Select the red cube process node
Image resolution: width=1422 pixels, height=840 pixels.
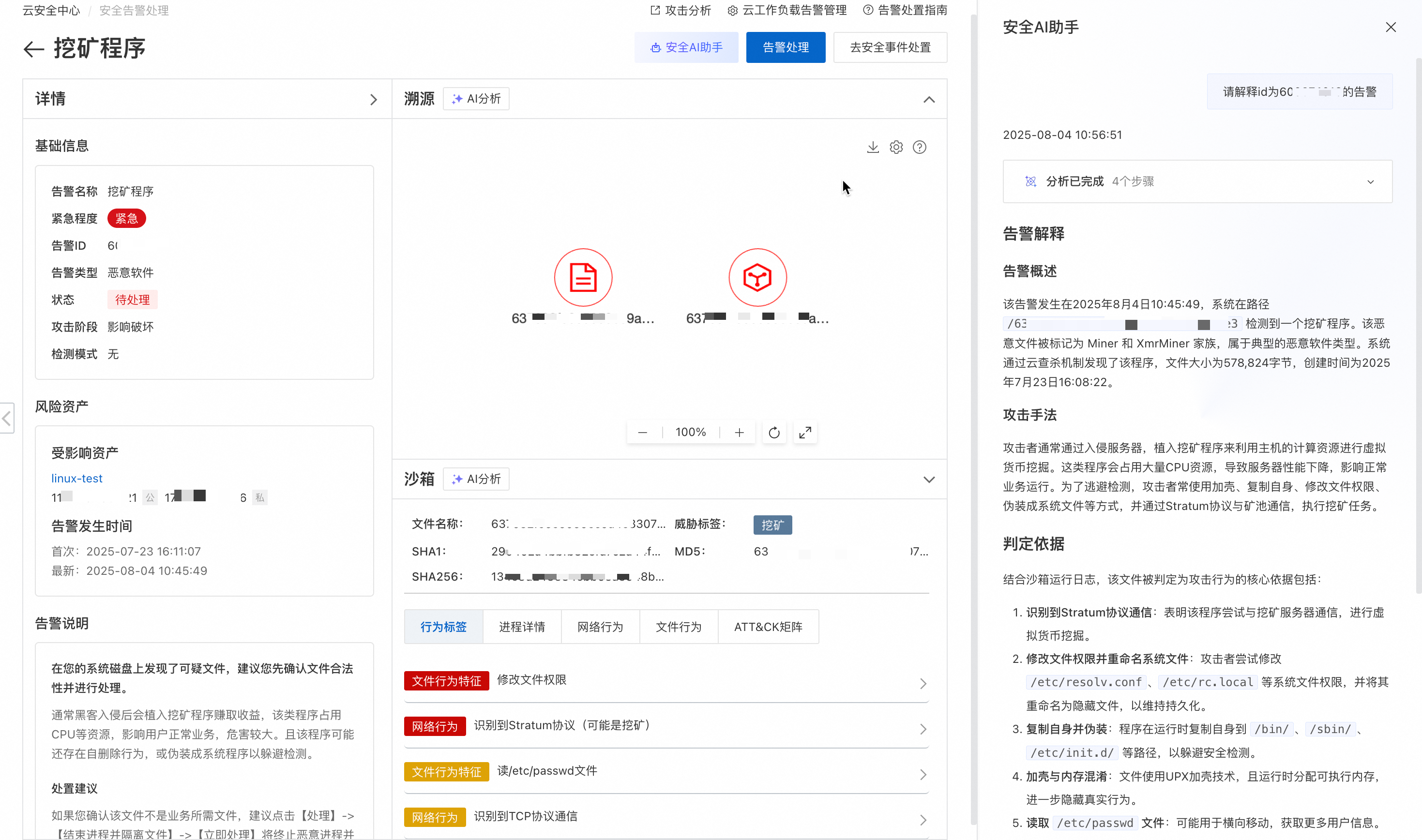pyautogui.click(x=757, y=277)
